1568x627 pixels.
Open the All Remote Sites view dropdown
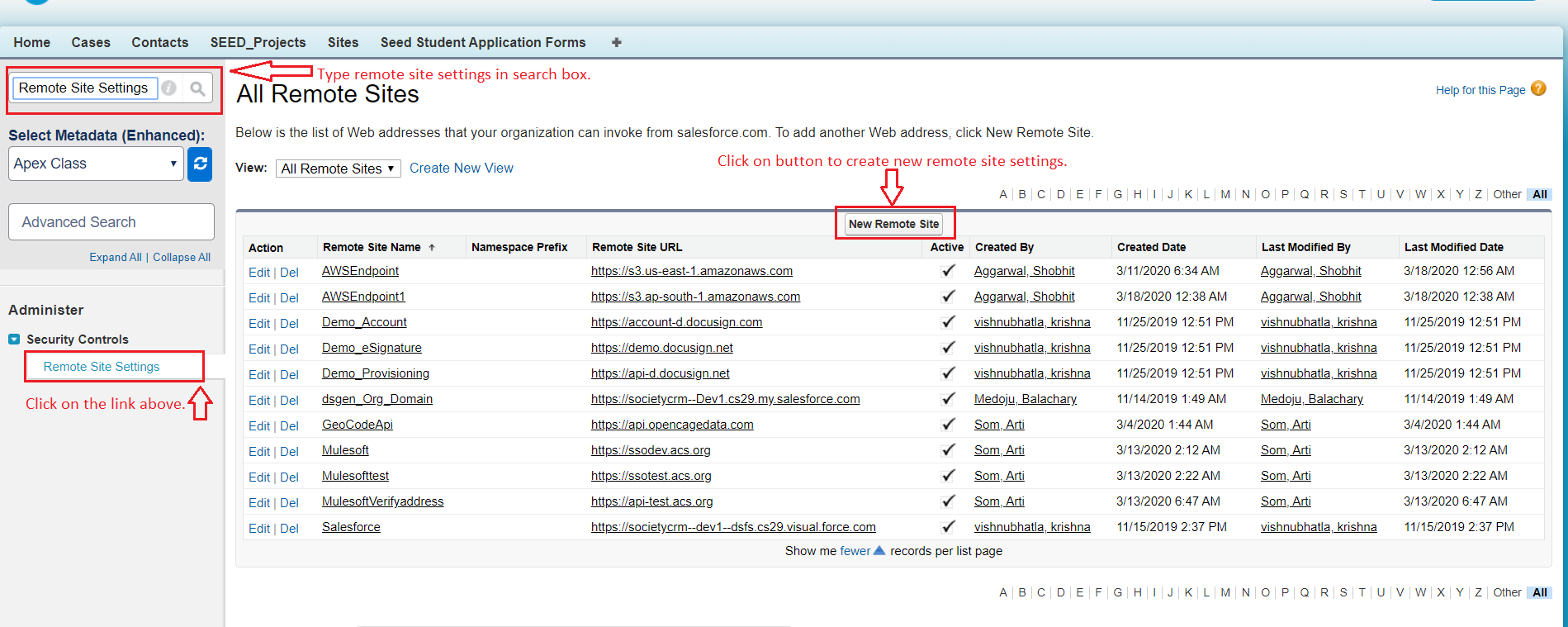(338, 169)
